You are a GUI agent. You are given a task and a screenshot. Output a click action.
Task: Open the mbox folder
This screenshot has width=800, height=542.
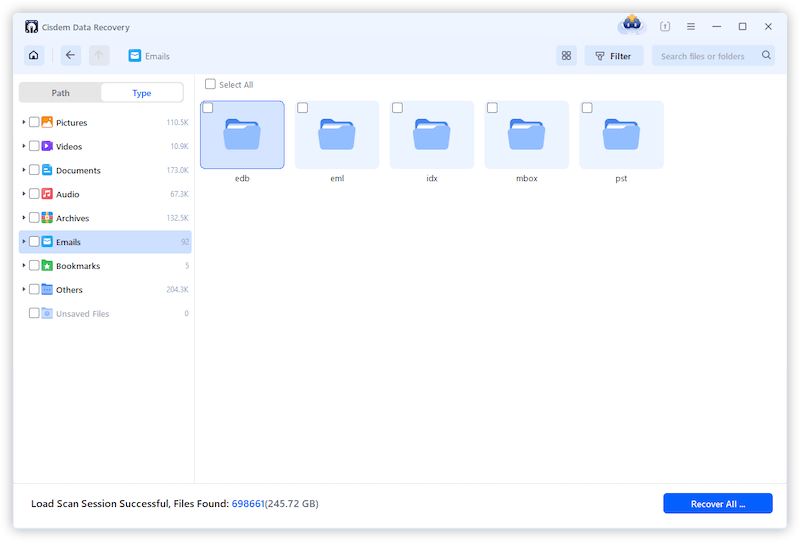tap(527, 135)
